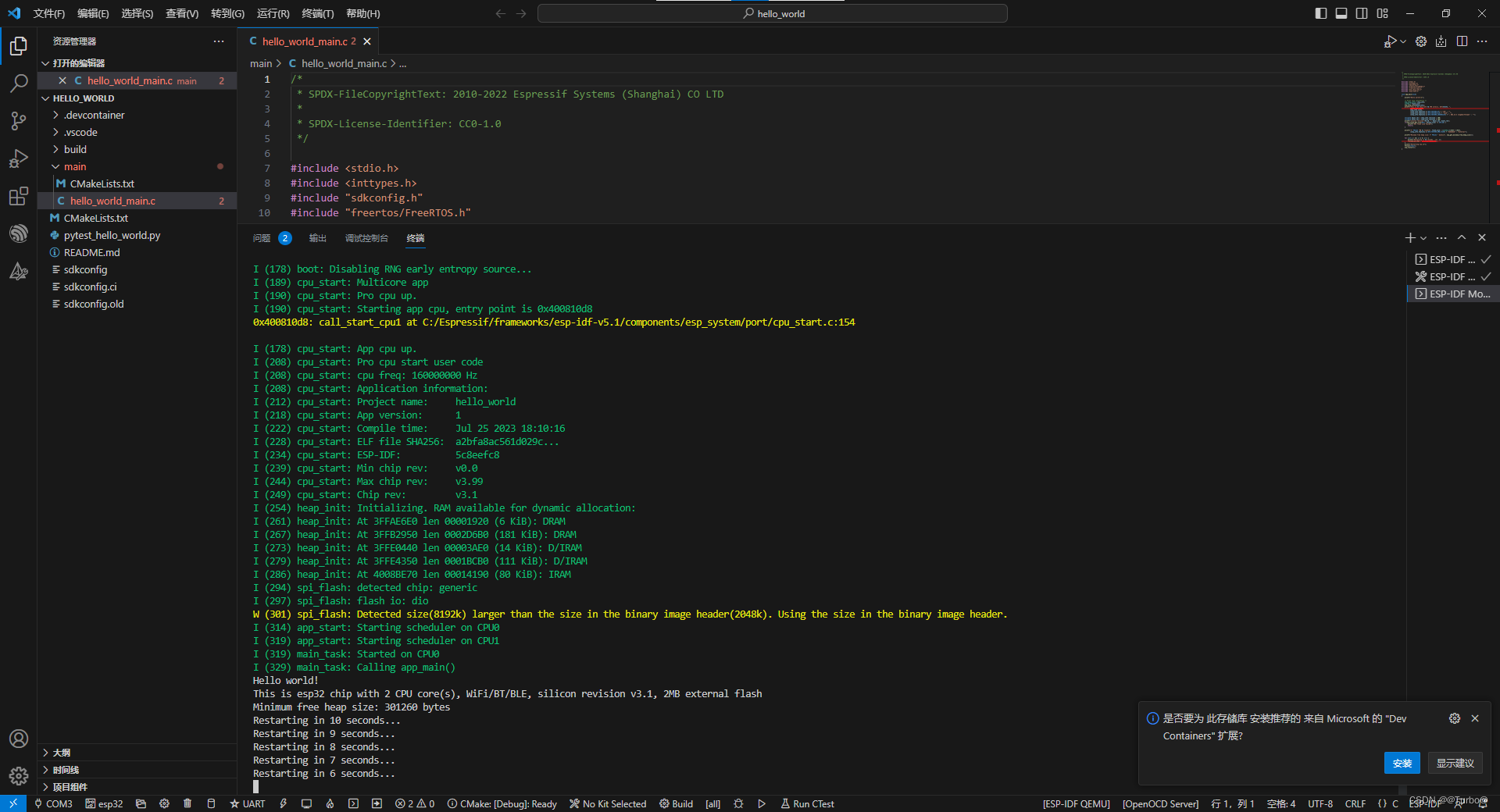Image resolution: width=1500 pixels, height=812 pixels.
Task: Click the Build button in status bar
Action: tap(676, 804)
